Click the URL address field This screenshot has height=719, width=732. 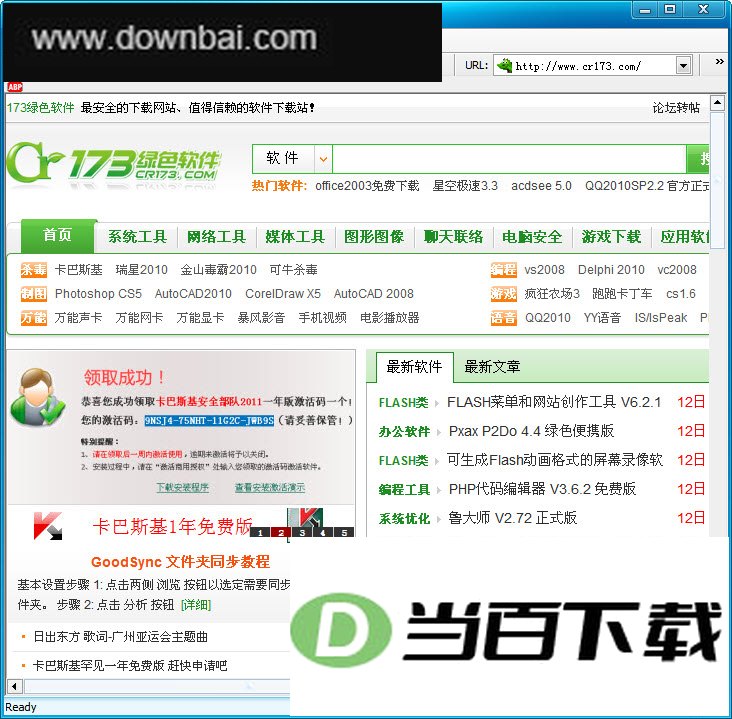594,66
